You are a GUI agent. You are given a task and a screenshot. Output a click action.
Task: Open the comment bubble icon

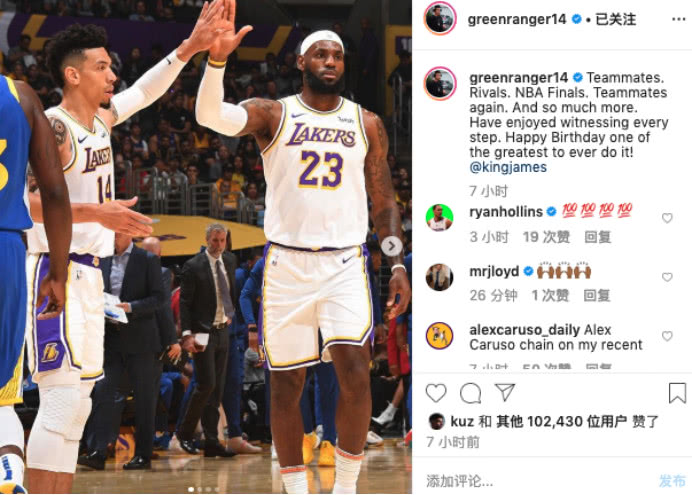(470, 393)
